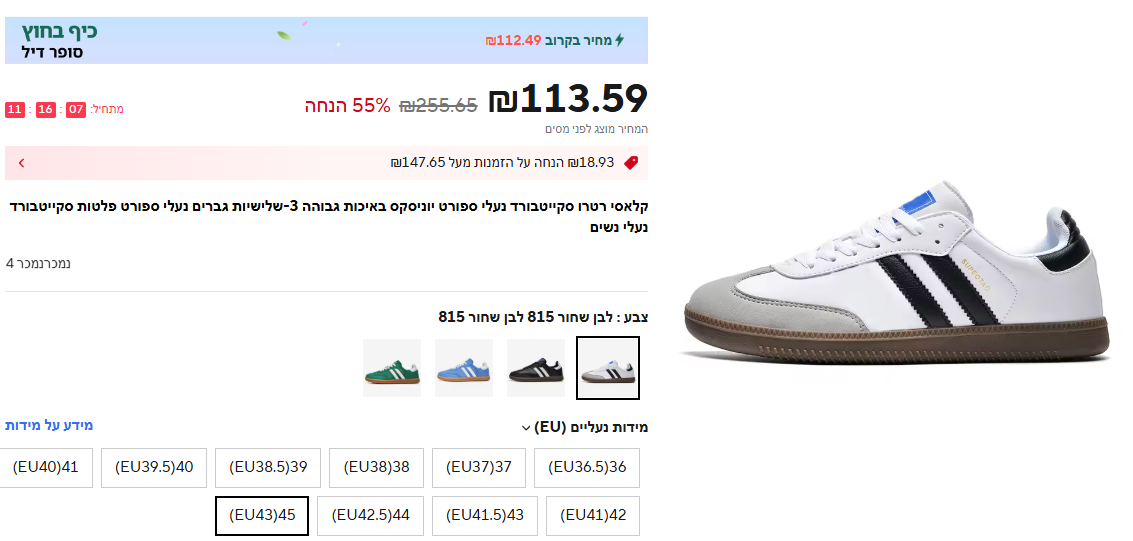Choose size (EU40)41
The image size is (1133, 541).
46,467
